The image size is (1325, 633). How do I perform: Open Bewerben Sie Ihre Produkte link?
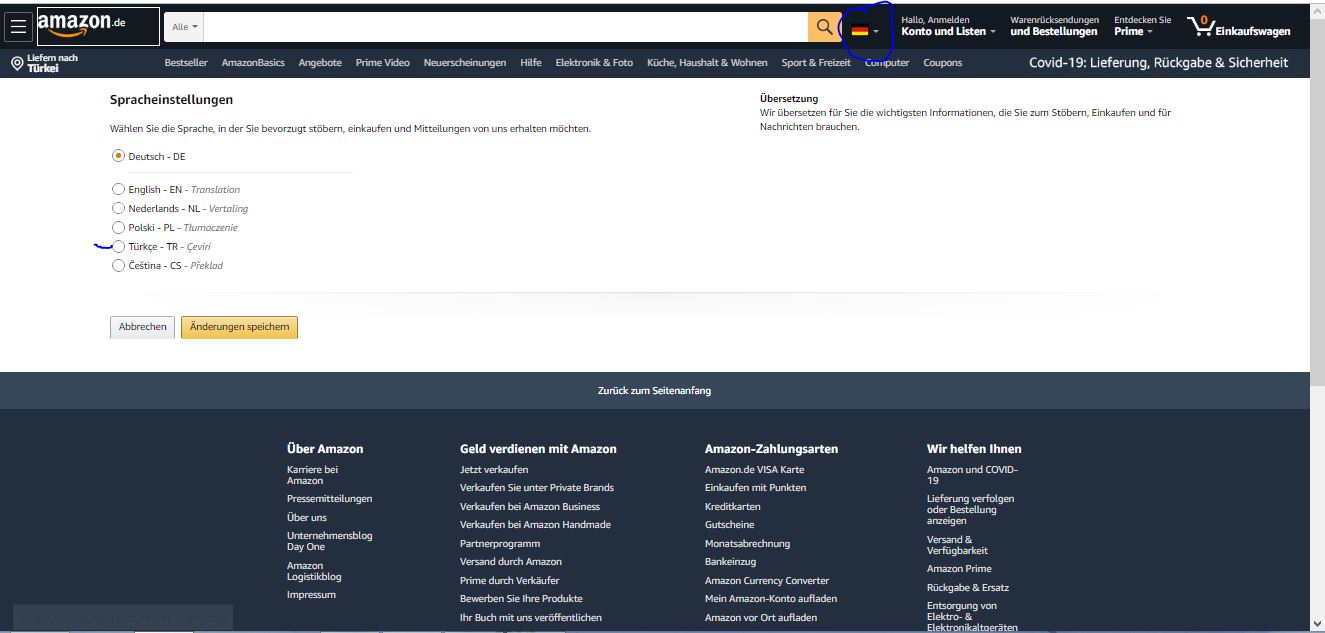coord(521,599)
